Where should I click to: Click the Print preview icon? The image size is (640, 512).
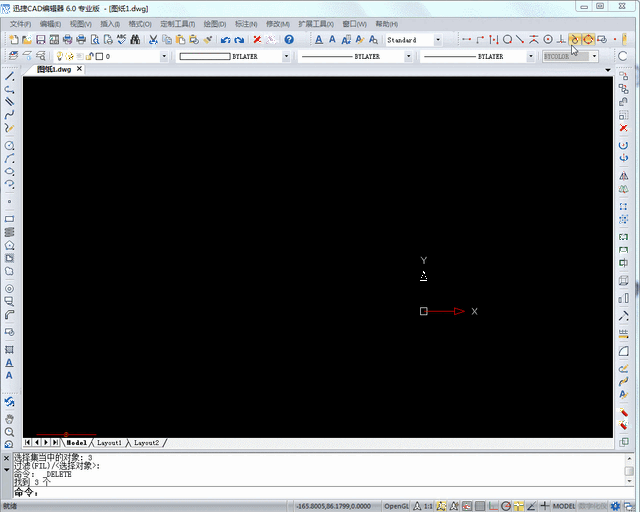[x=95, y=40]
